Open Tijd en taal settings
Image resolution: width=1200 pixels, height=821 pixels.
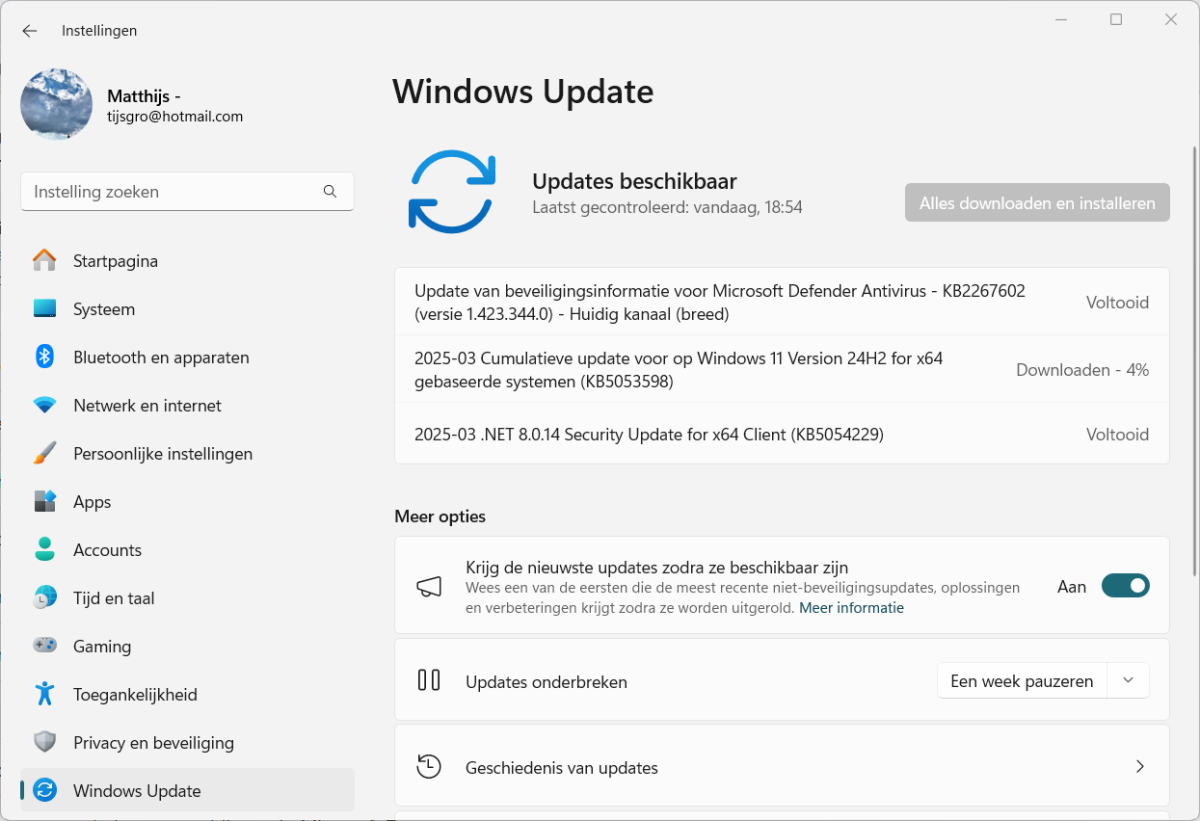113,598
